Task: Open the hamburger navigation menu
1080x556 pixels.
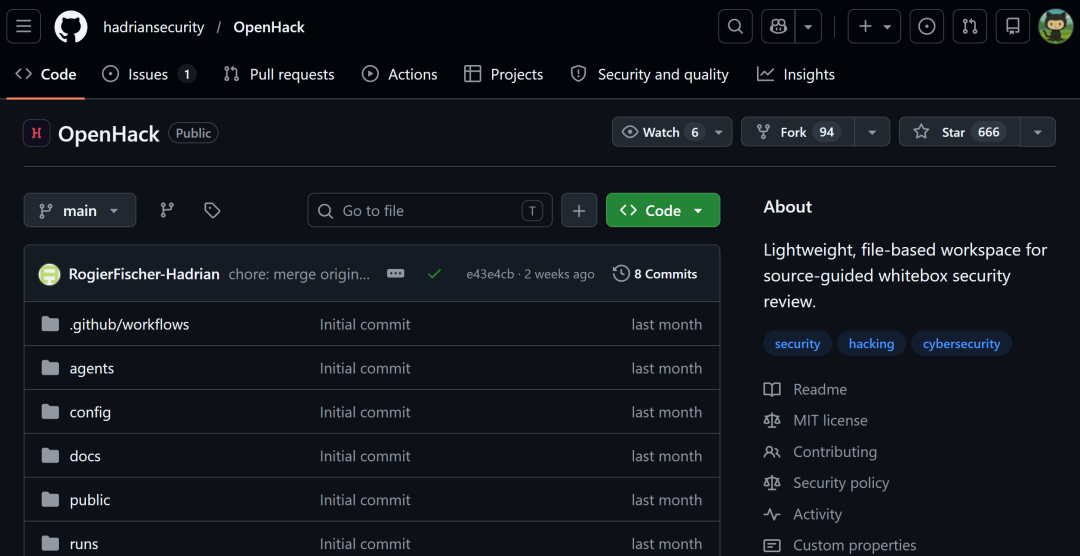Action: [24, 27]
